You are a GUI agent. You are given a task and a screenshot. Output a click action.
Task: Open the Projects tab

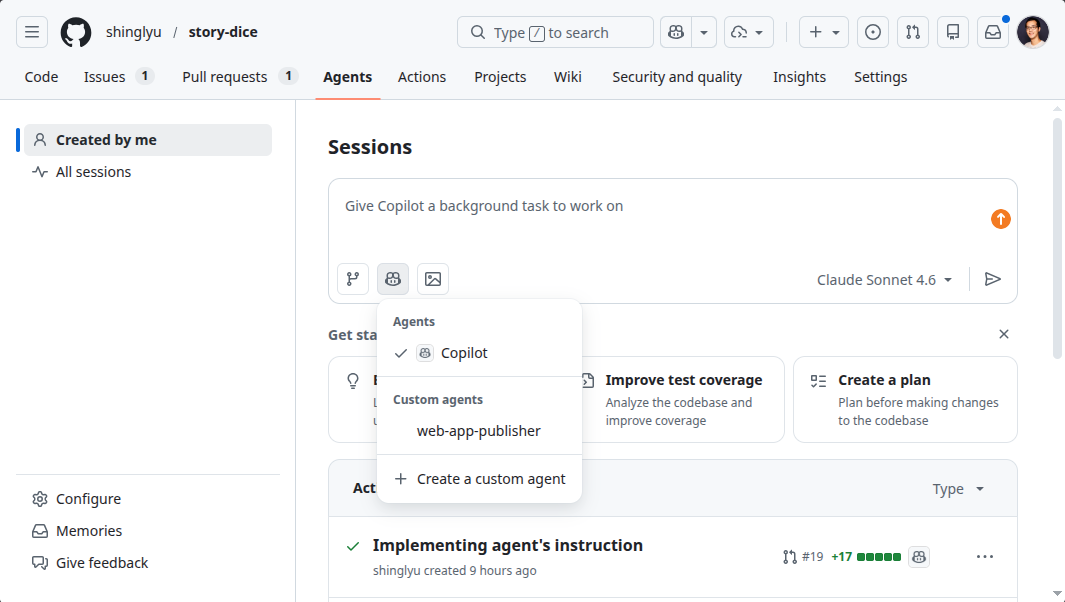point(500,77)
